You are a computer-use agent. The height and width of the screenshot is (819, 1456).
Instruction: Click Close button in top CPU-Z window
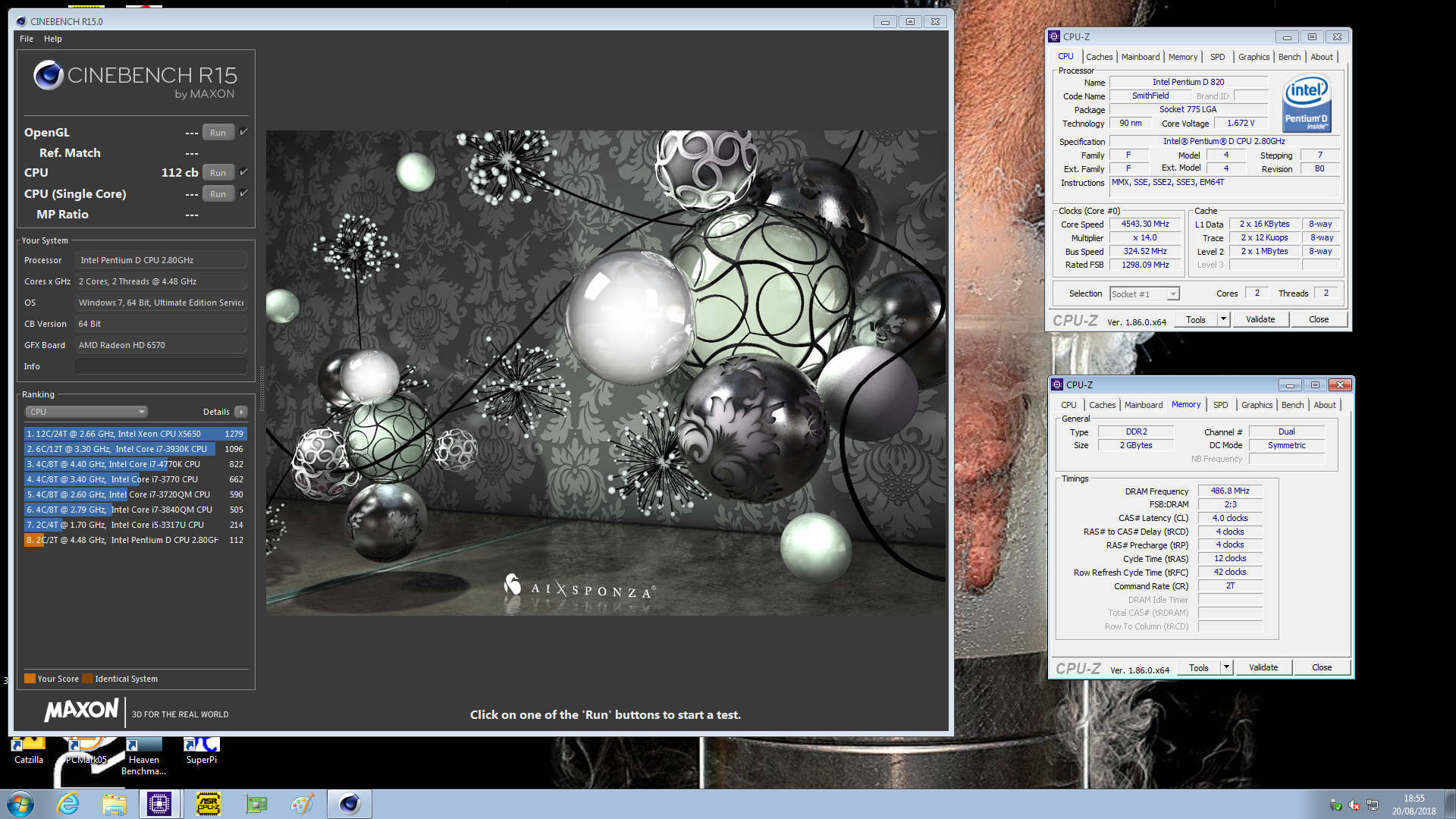[x=1319, y=319]
